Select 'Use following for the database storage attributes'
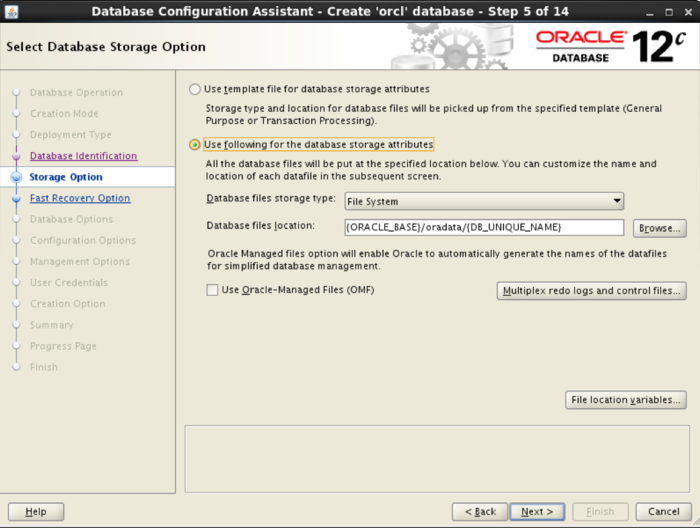The image size is (700, 528). [195, 145]
